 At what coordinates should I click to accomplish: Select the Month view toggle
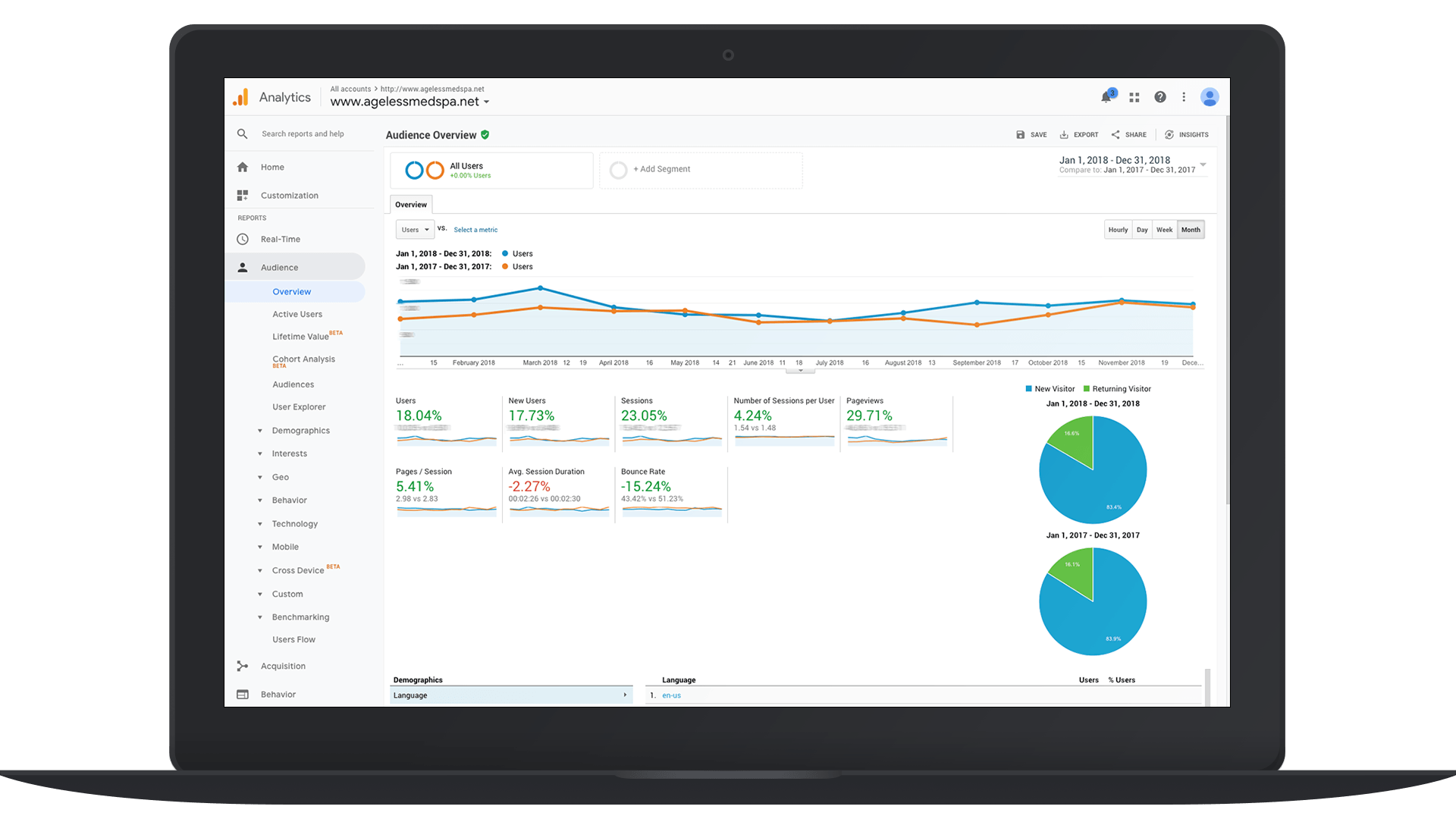click(x=1191, y=230)
